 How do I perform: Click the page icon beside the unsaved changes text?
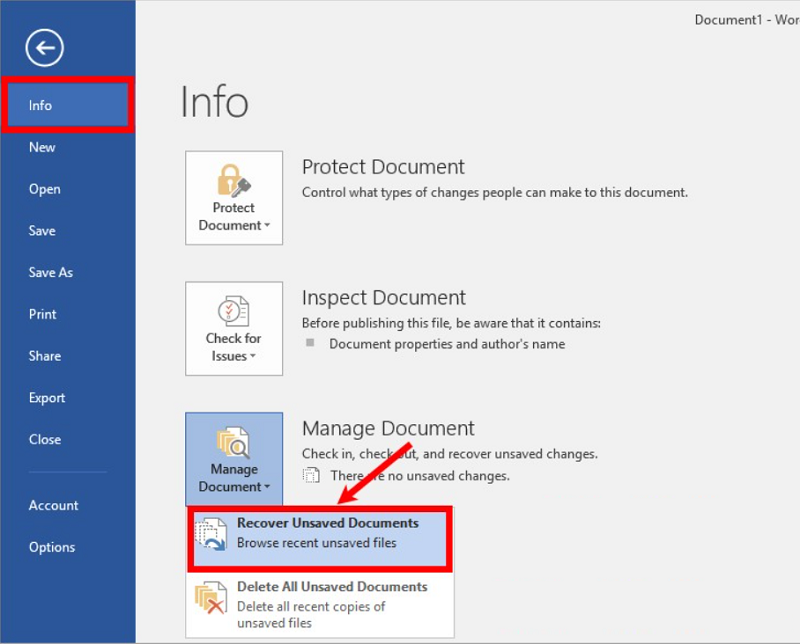(312, 476)
